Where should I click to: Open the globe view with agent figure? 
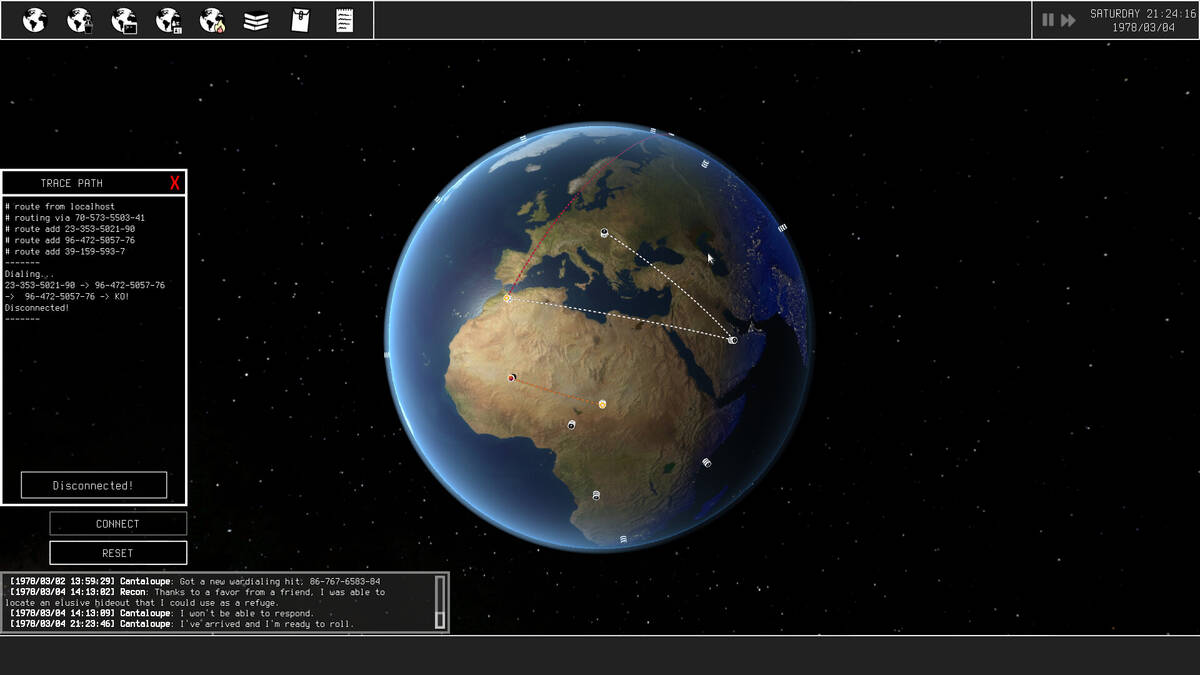click(79, 20)
